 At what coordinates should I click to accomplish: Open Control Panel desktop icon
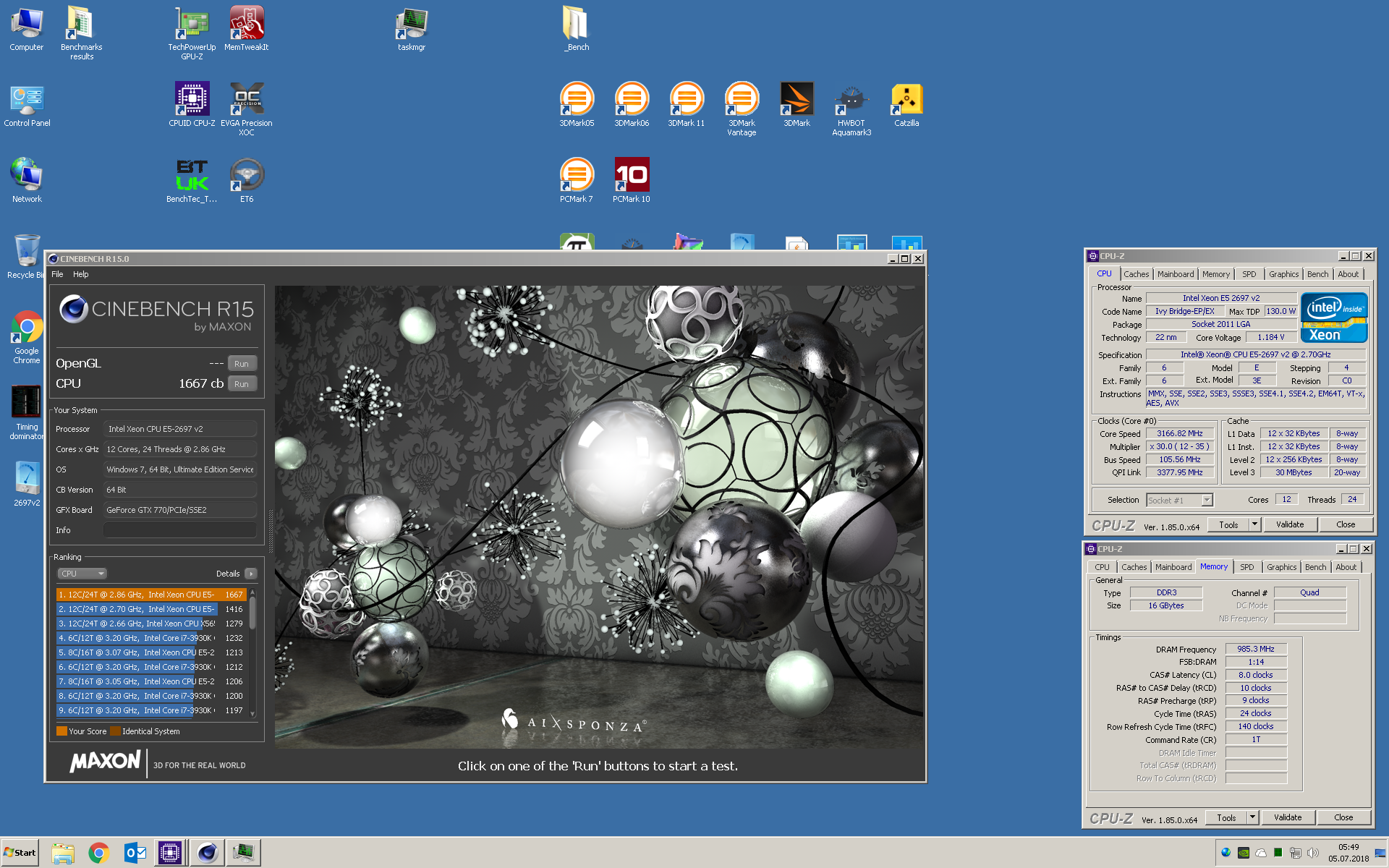click(27, 106)
